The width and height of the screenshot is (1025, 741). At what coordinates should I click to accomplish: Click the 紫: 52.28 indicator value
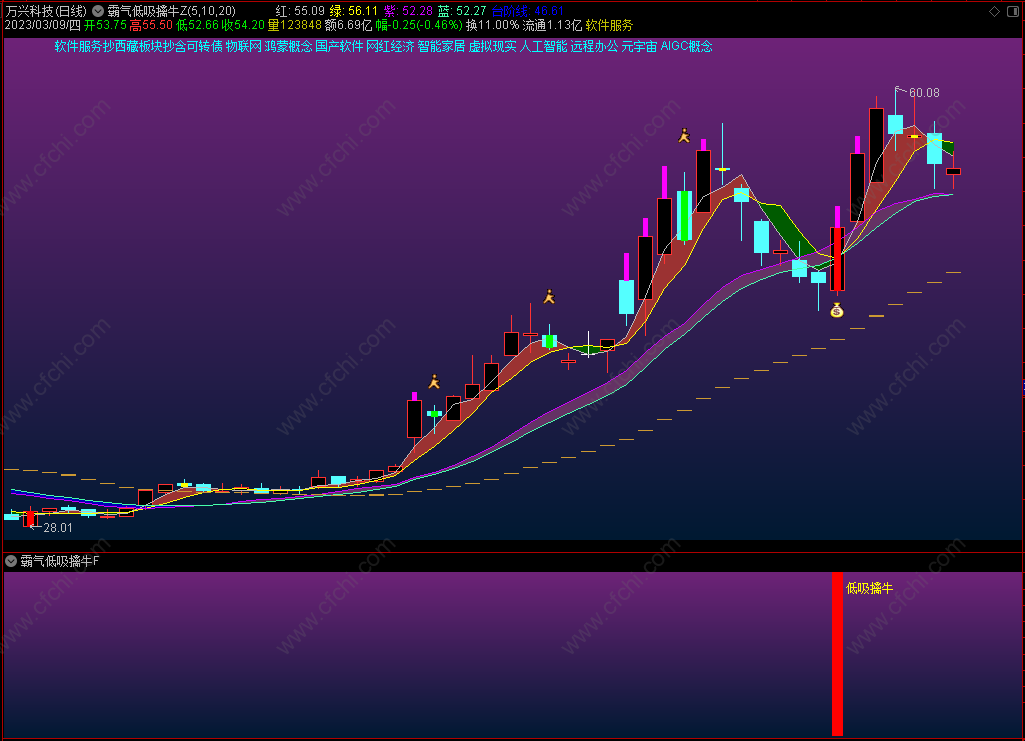click(408, 11)
